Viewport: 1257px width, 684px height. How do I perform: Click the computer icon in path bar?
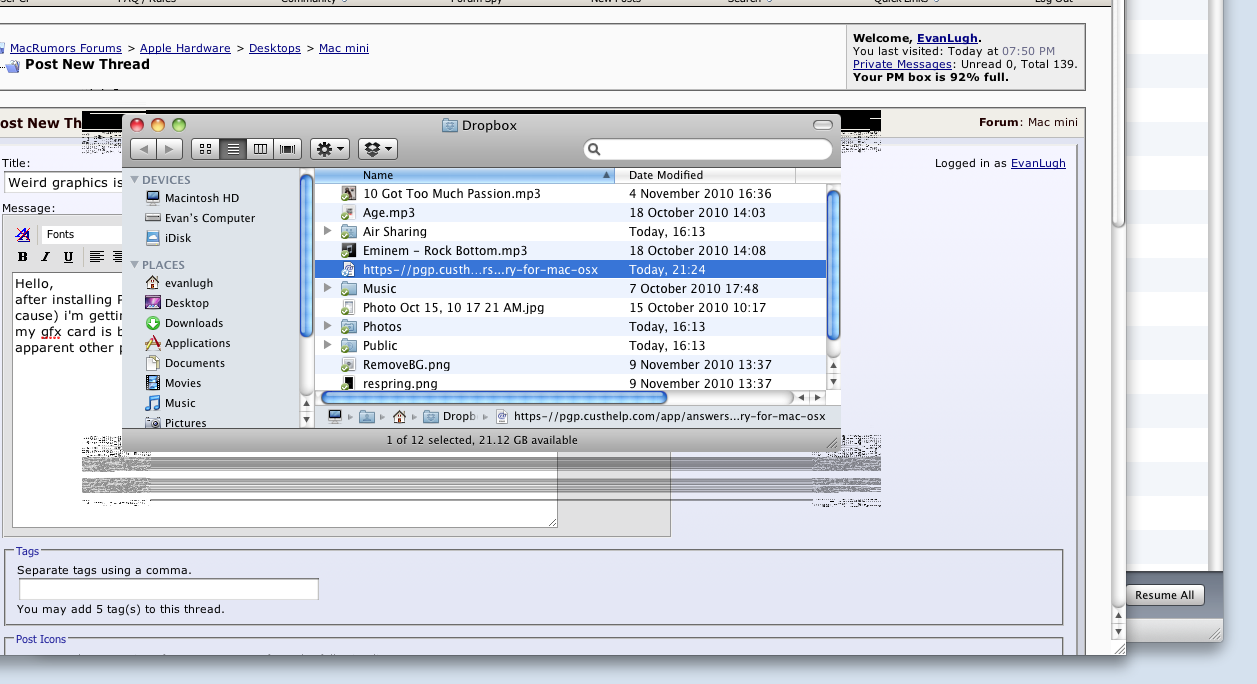click(x=334, y=417)
